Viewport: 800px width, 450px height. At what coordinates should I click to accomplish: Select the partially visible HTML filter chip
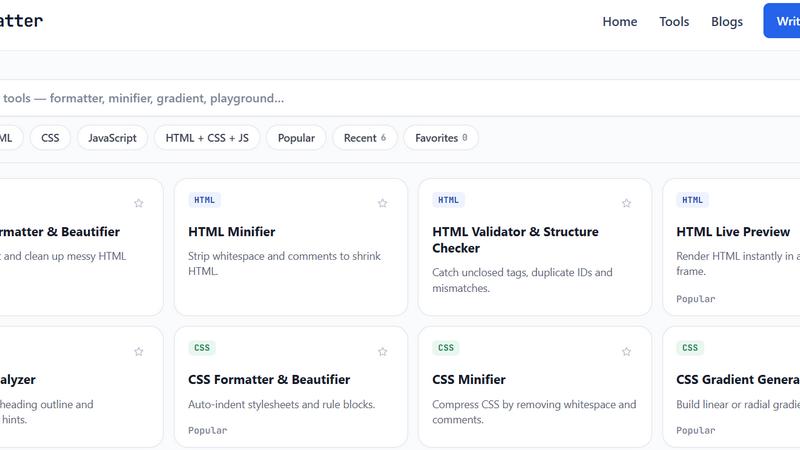10,138
